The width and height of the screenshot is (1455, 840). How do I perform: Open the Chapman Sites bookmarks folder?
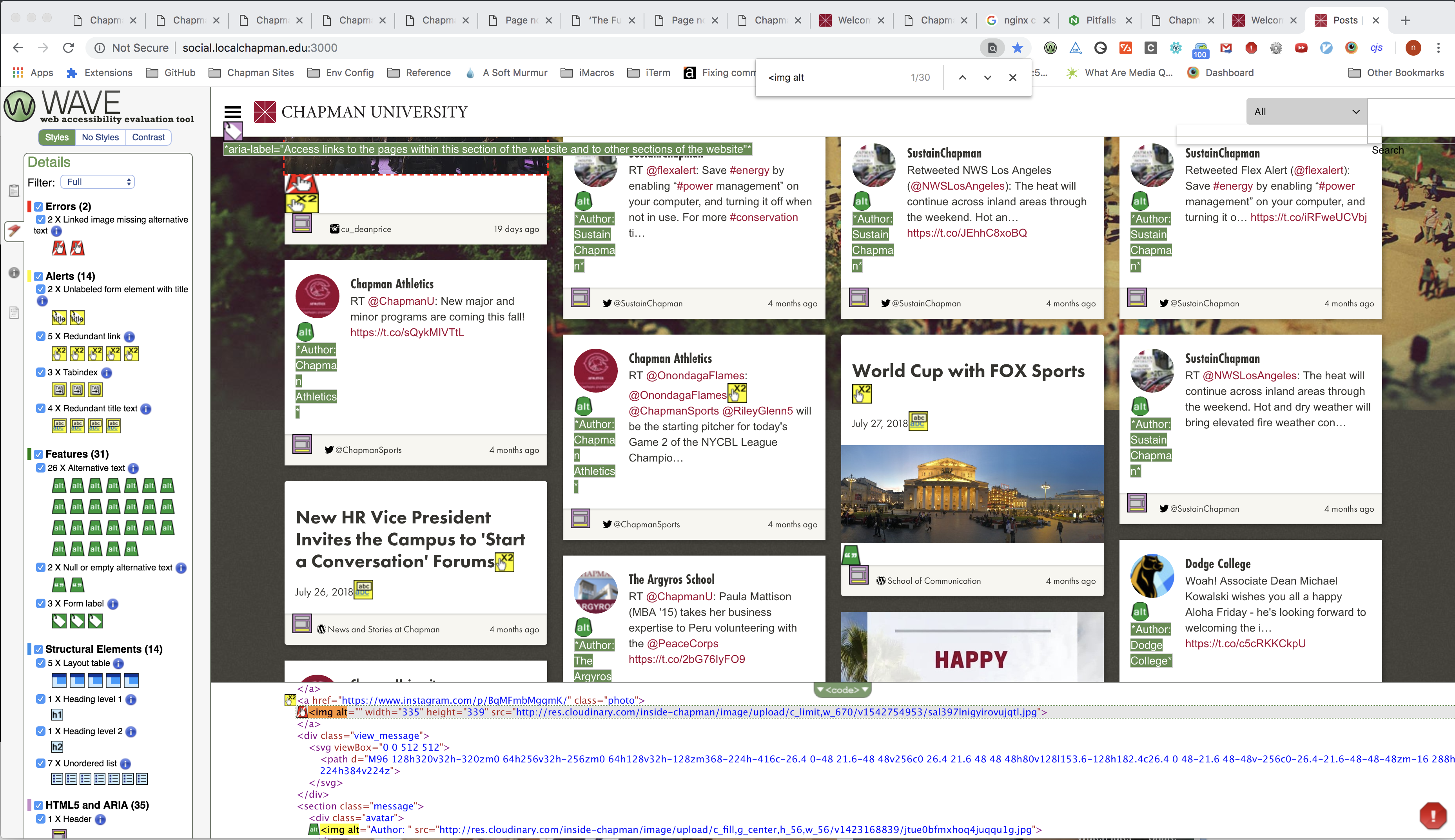click(x=251, y=73)
